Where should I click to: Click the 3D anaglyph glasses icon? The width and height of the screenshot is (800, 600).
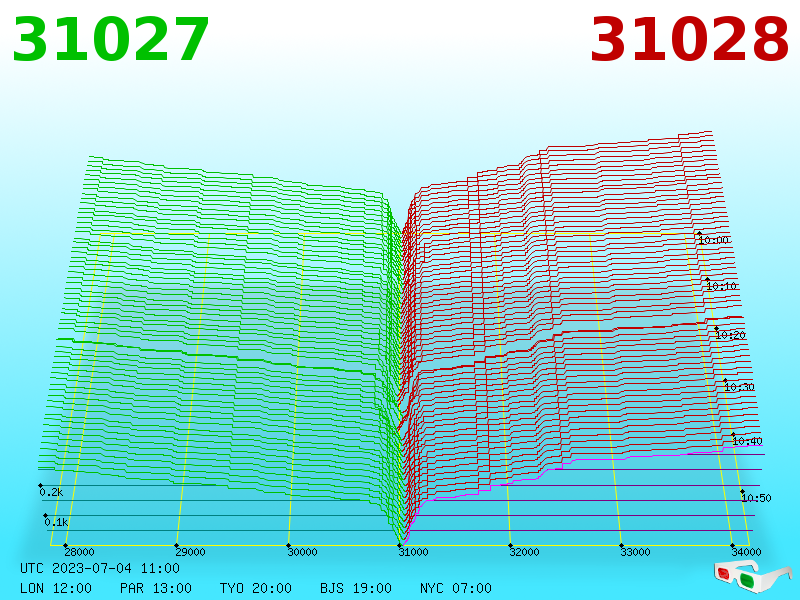coord(752,576)
